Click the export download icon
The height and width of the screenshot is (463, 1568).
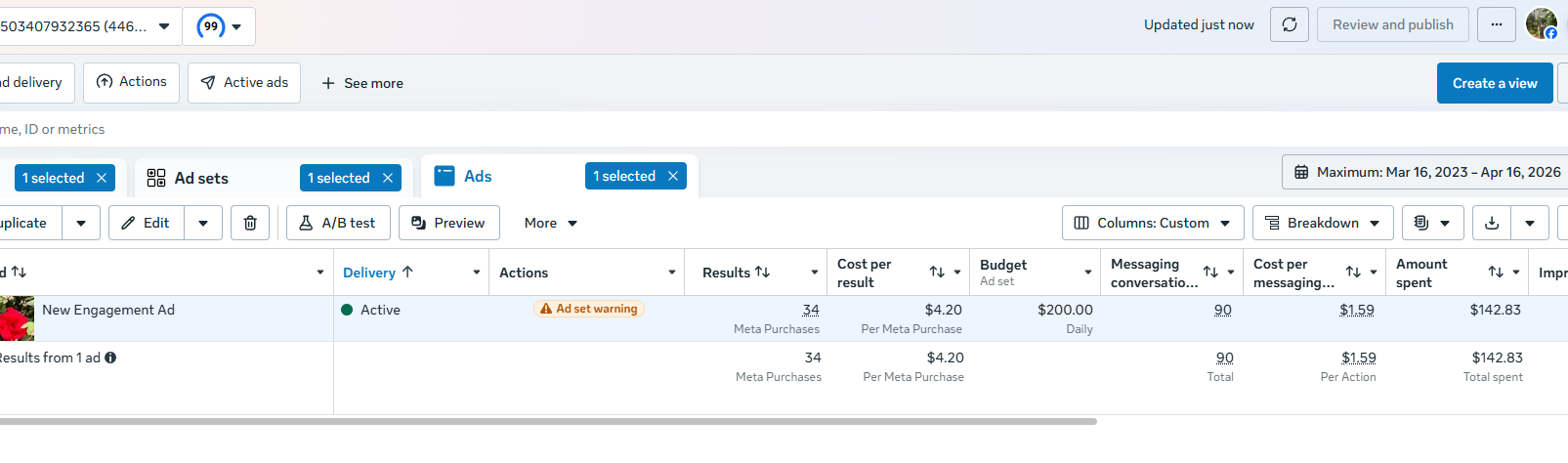pyautogui.click(x=1492, y=224)
